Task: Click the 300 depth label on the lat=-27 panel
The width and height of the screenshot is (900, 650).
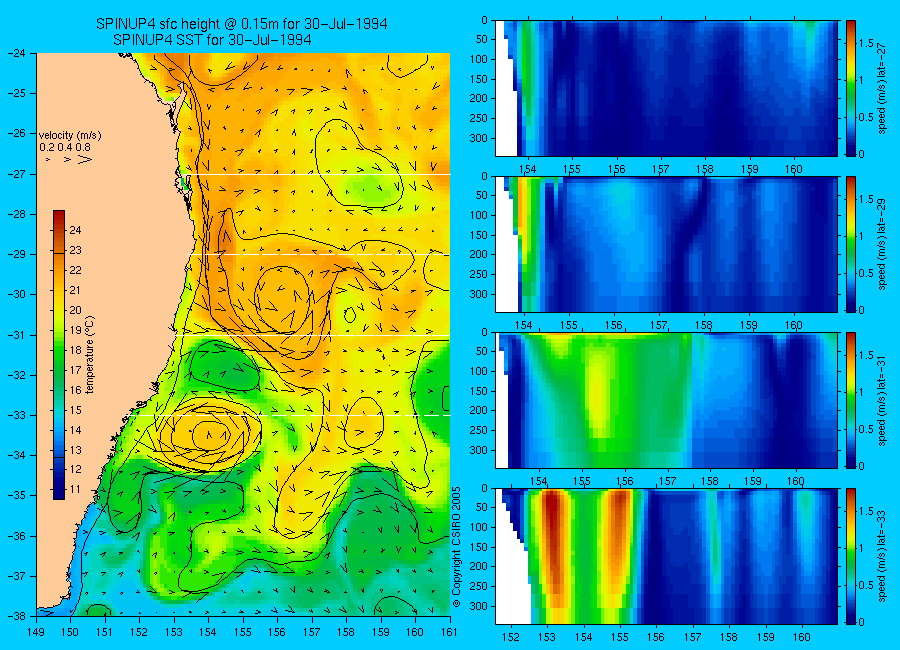Action: [x=479, y=138]
